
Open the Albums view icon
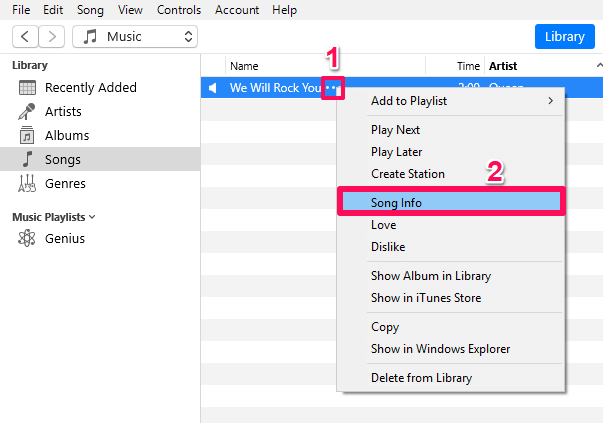click(x=27, y=135)
